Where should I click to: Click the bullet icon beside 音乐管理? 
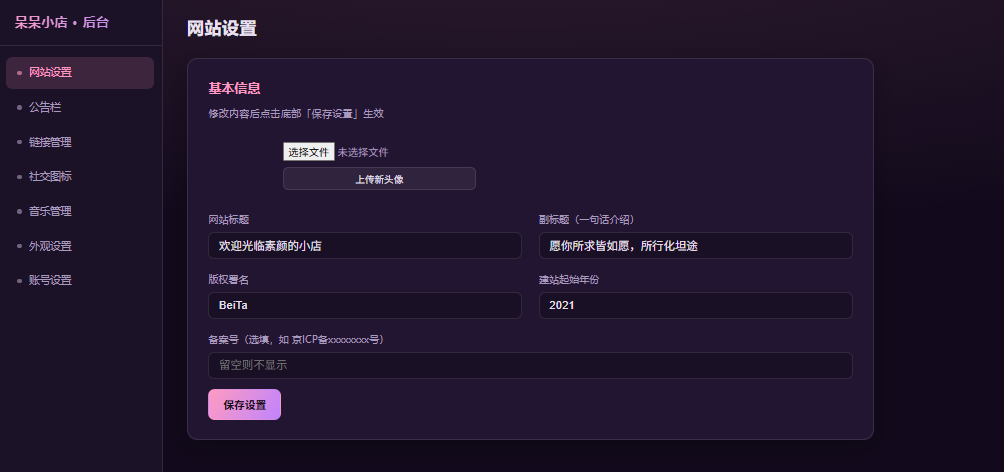coord(19,211)
